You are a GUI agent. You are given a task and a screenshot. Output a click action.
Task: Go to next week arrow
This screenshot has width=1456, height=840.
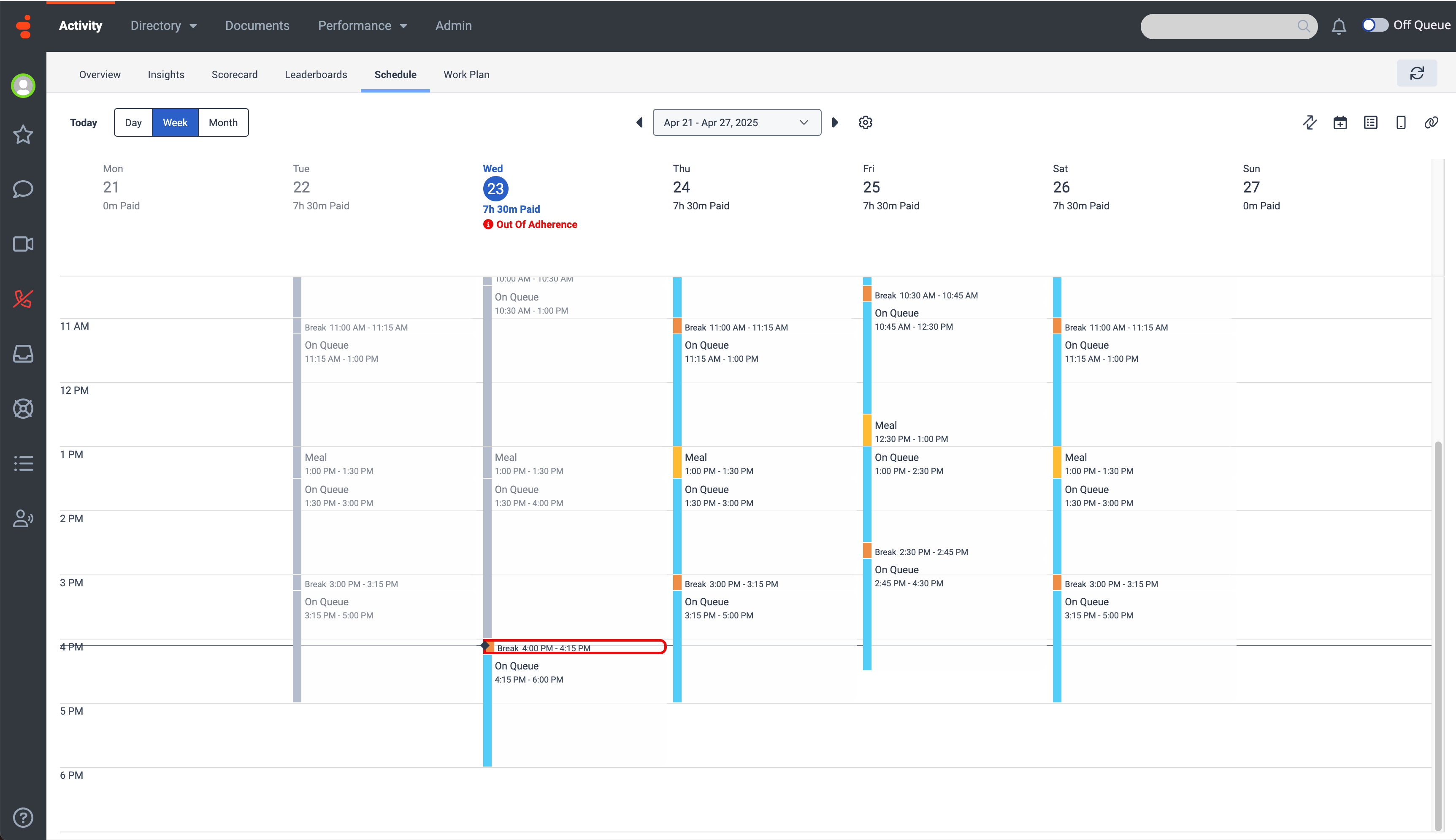[x=834, y=122]
